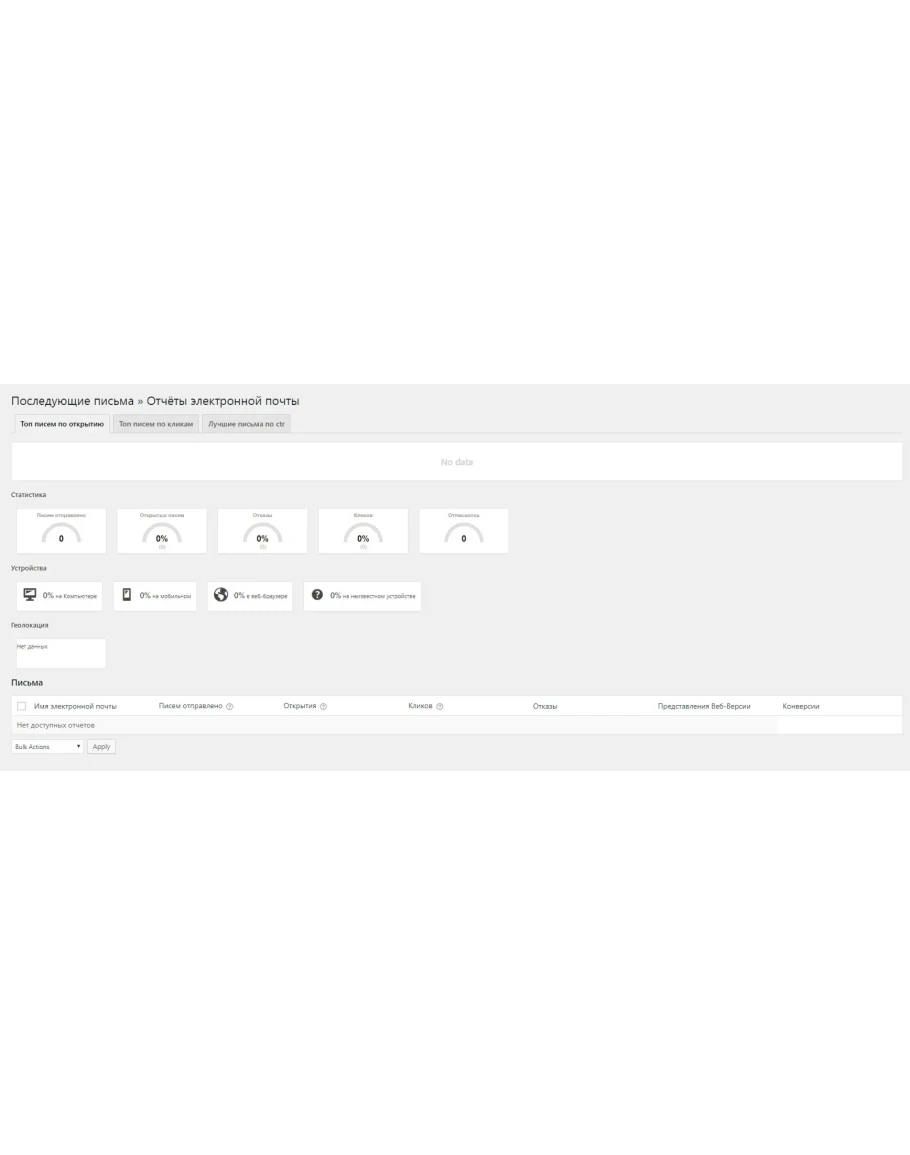
Task: Click the desktop computer device icon
Action: pyautogui.click(x=30, y=595)
